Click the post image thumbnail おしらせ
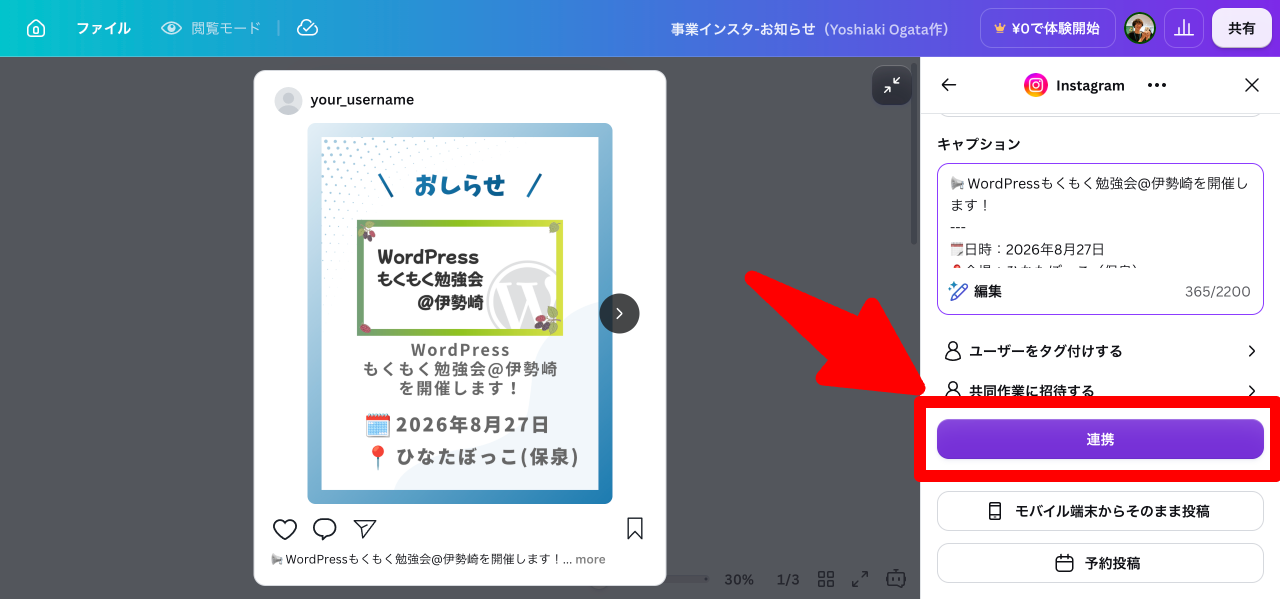 (x=460, y=313)
